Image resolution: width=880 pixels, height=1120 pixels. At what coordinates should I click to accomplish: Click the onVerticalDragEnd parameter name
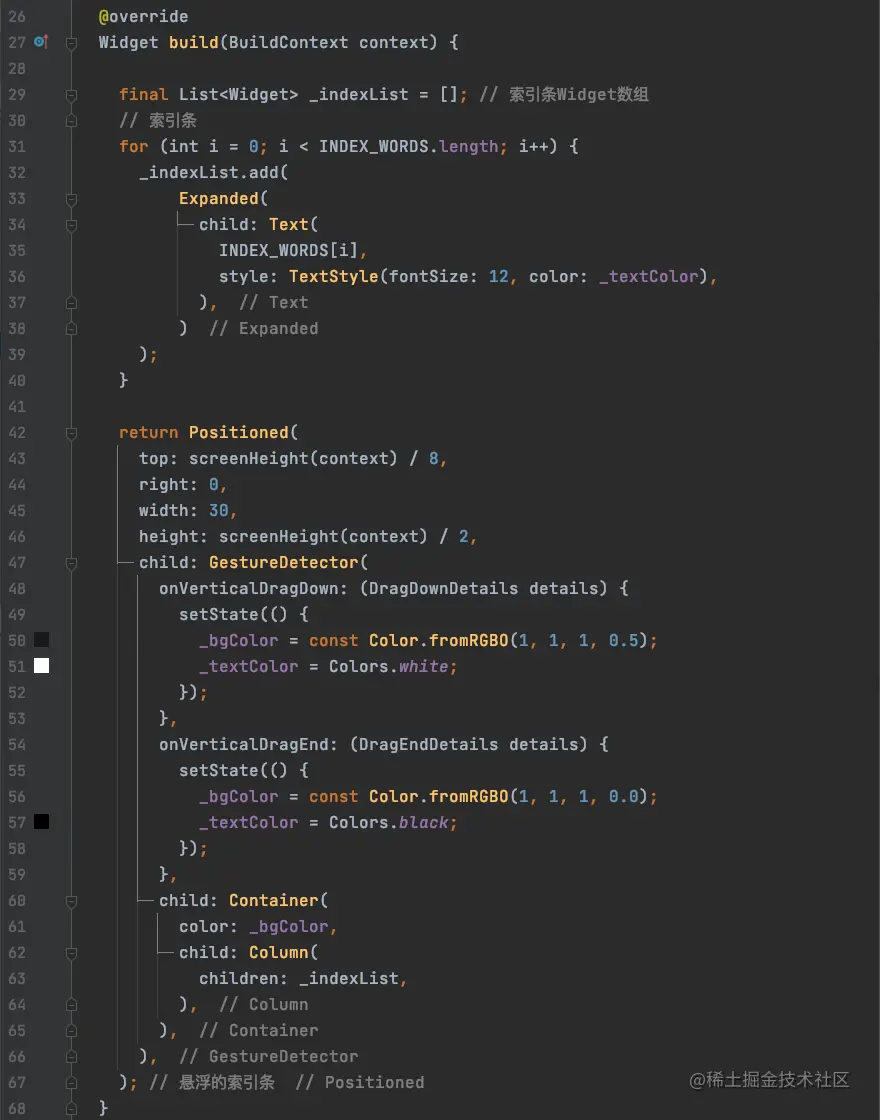coord(248,745)
